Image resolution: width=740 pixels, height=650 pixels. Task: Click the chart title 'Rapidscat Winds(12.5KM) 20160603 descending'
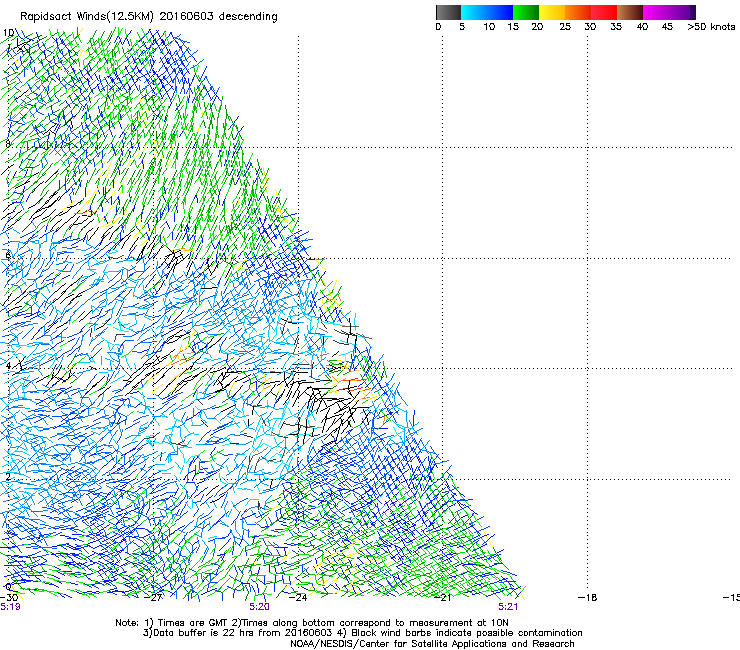click(x=149, y=16)
